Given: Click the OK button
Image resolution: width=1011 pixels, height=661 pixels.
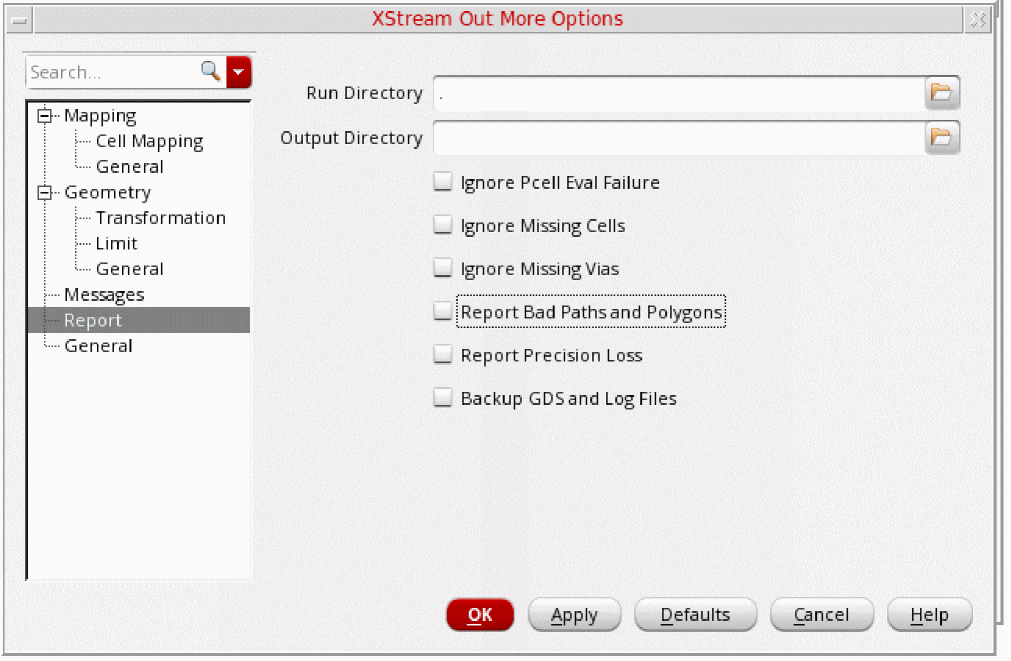Looking at the screenshot, I should click(x=480, y=615).
